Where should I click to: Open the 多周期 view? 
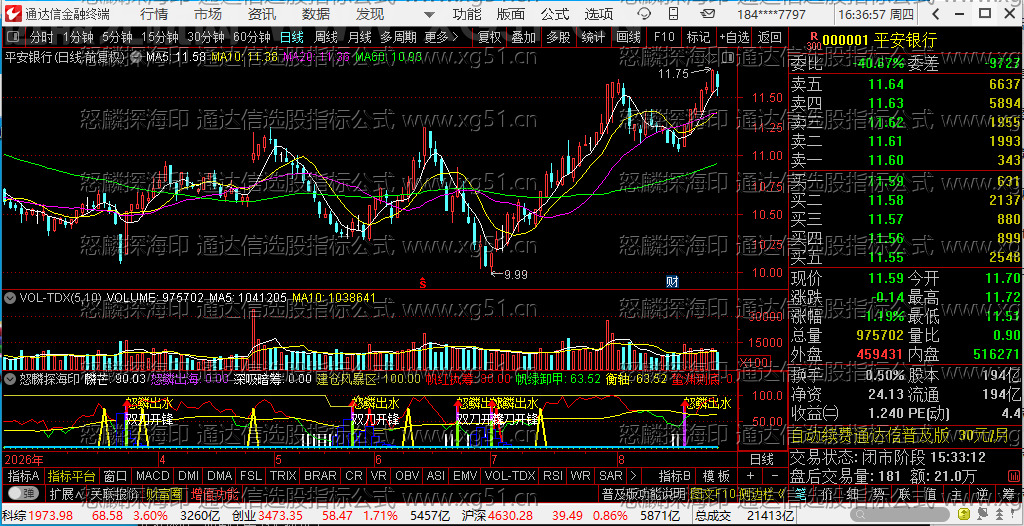point(398,37)
